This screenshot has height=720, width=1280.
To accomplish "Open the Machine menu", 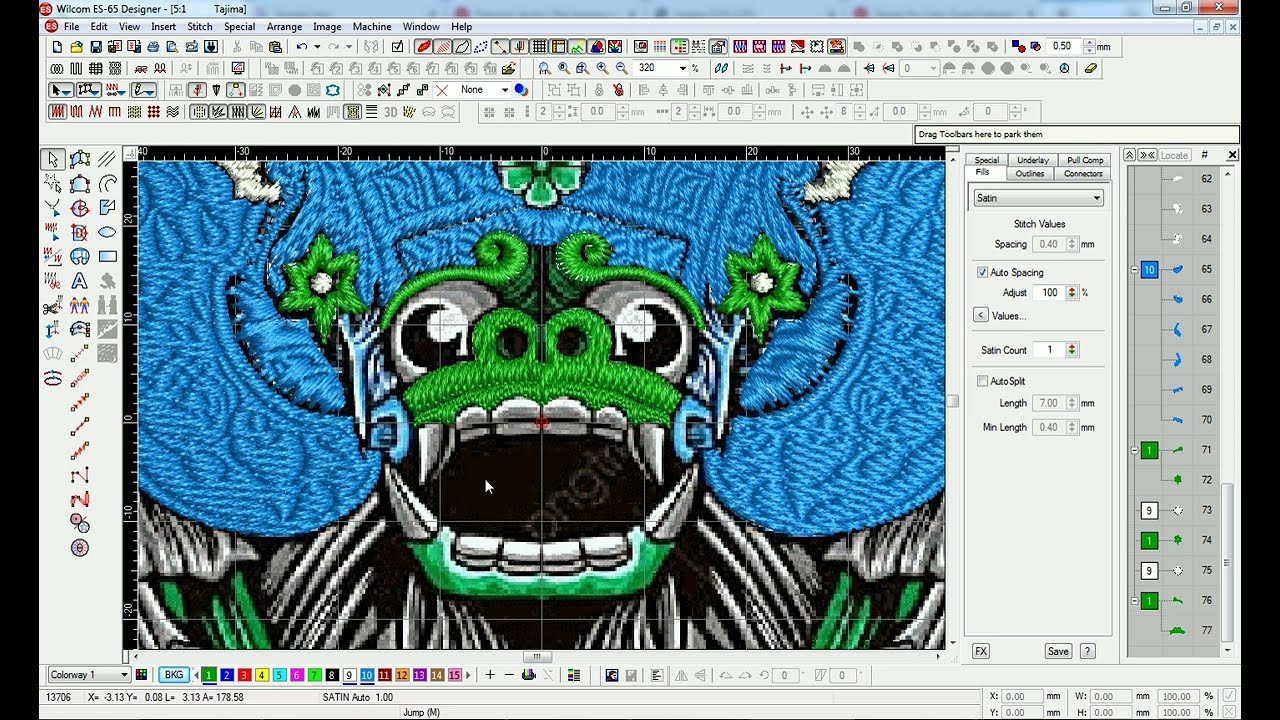I will 372,27.
